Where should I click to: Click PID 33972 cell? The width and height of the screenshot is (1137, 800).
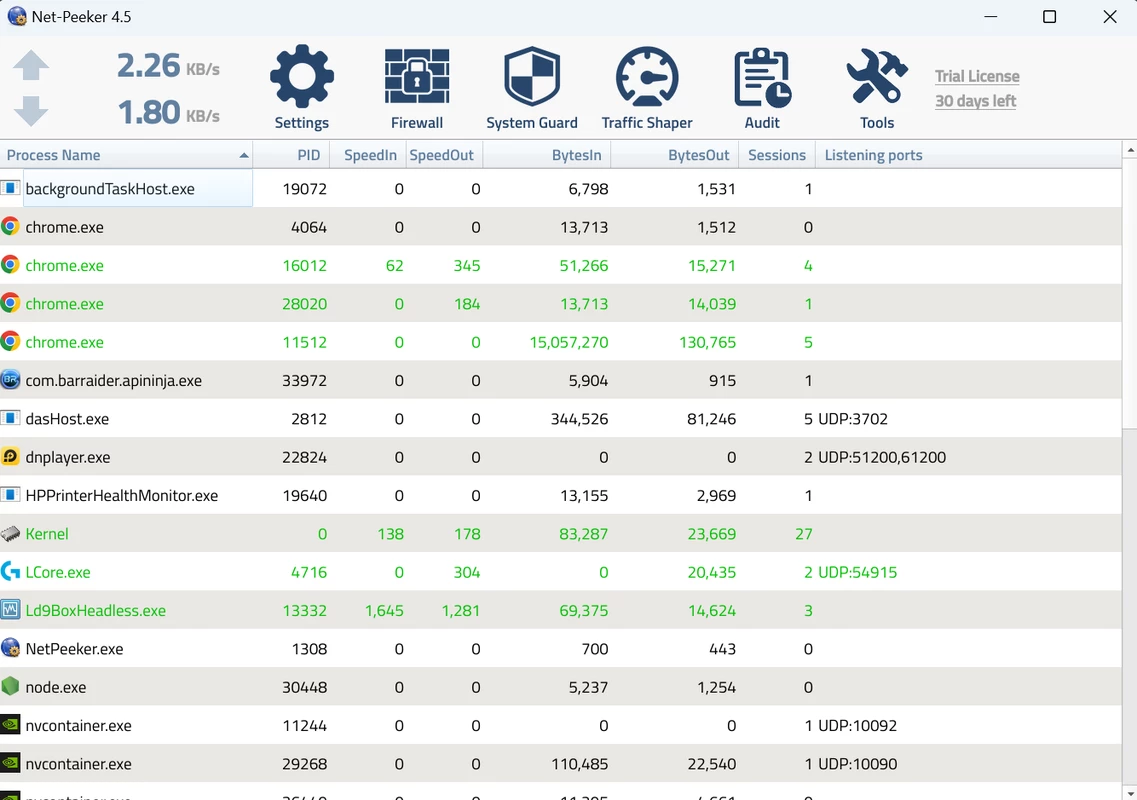point(305,380)
